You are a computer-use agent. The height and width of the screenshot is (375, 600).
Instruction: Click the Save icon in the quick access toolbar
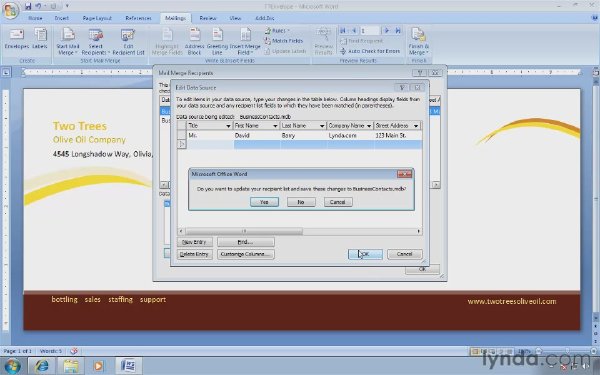click(x=28, y=6)
